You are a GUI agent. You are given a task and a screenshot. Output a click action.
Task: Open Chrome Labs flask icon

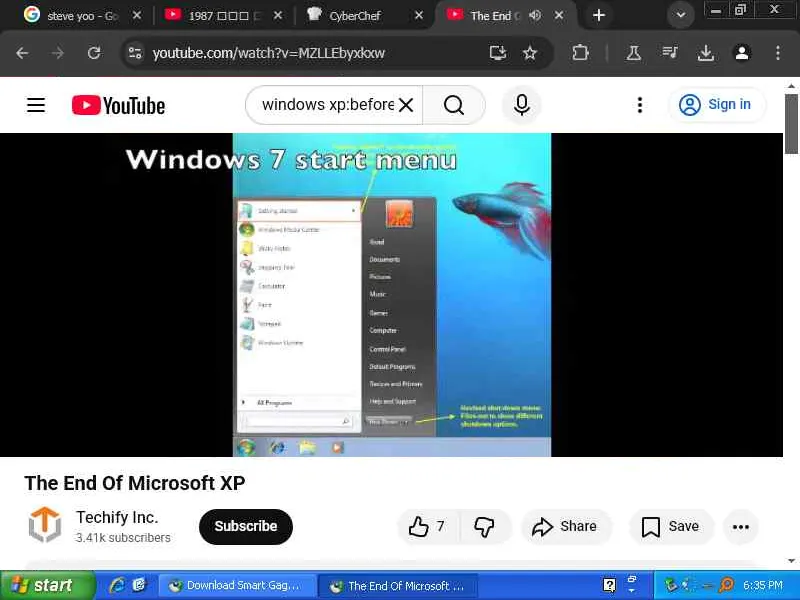(x=634, y=53)
